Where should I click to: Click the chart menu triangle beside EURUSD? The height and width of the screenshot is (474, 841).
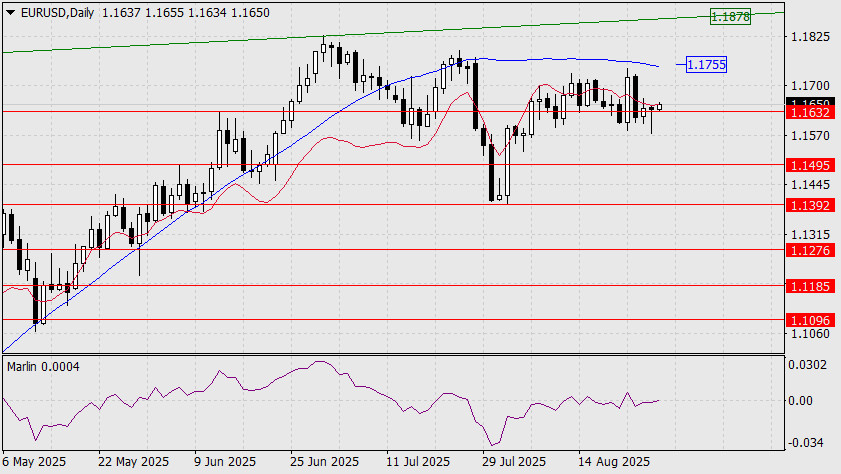[10, 12]
